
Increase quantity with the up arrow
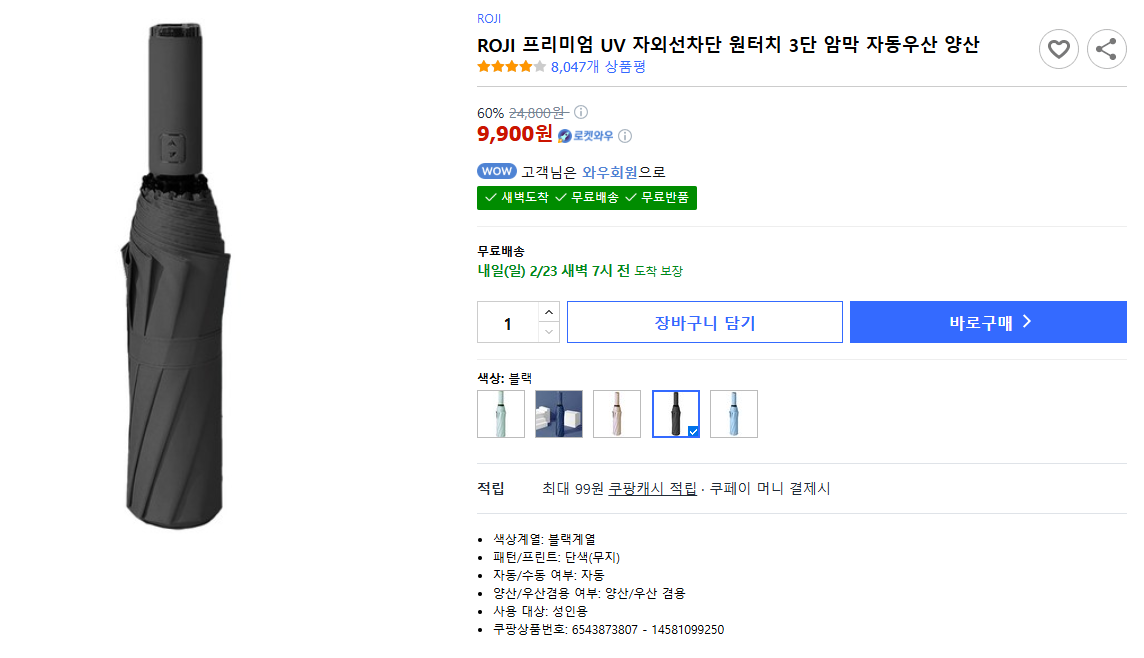pyautogui.click(x=549, y=312)
